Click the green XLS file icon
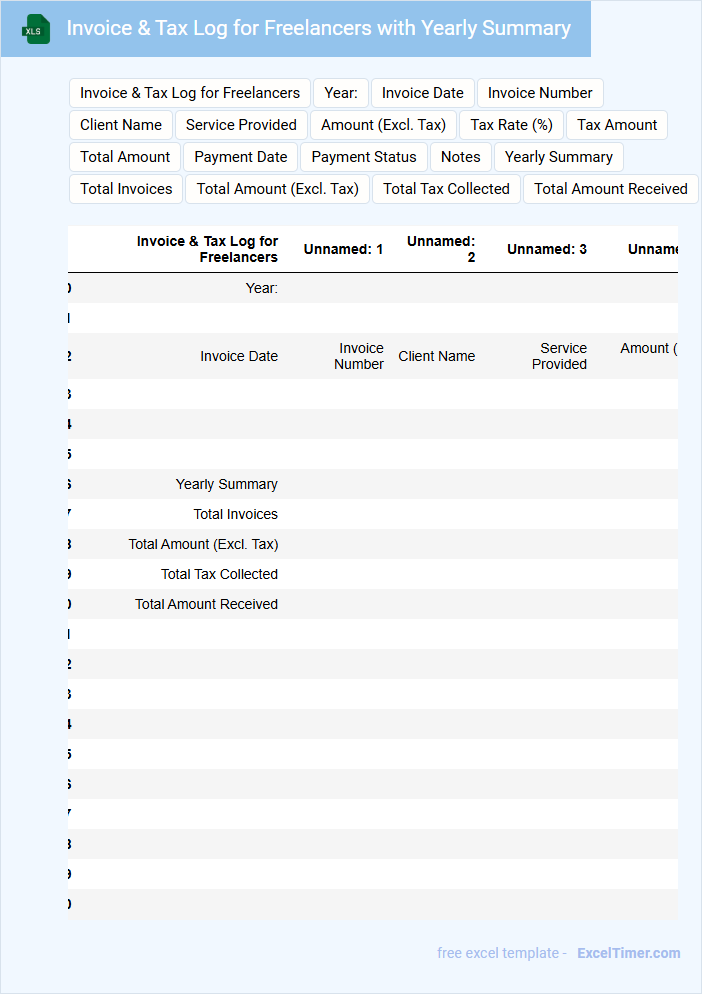 (36, 29)
